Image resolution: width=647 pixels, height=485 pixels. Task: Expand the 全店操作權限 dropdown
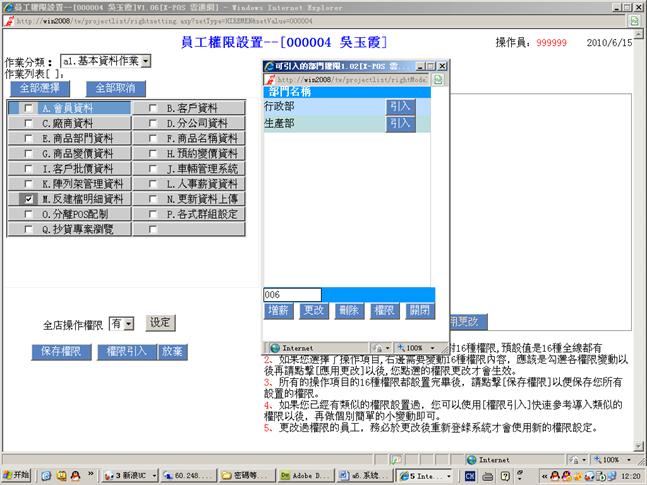pos(128,324)
